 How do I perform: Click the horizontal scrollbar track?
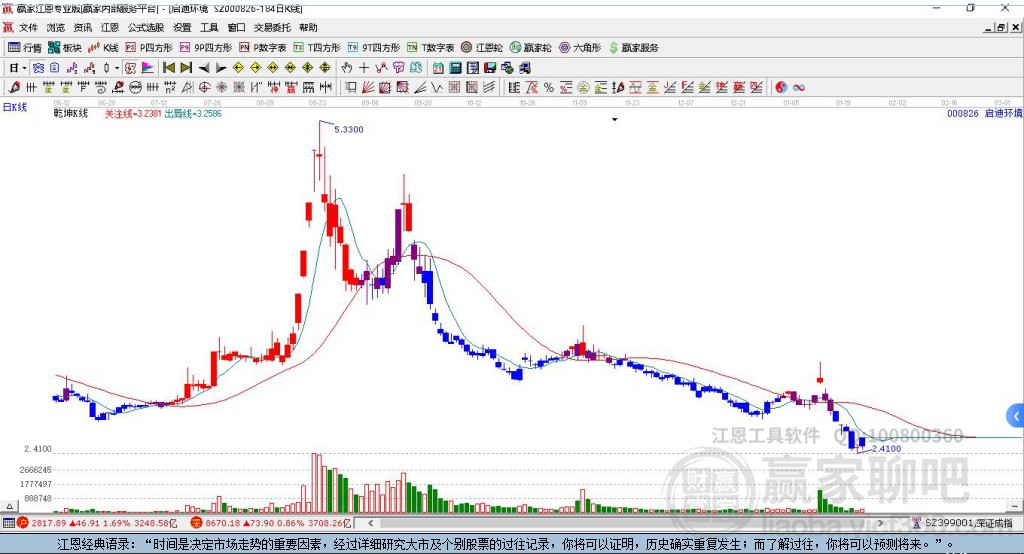626,523
